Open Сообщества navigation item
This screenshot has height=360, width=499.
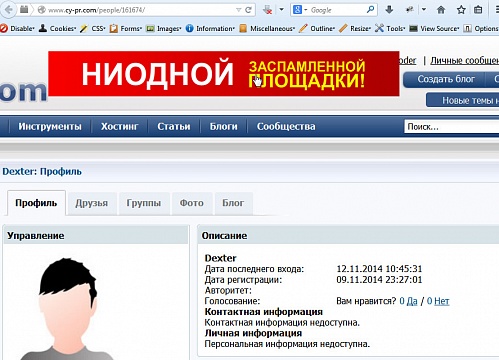286,126
